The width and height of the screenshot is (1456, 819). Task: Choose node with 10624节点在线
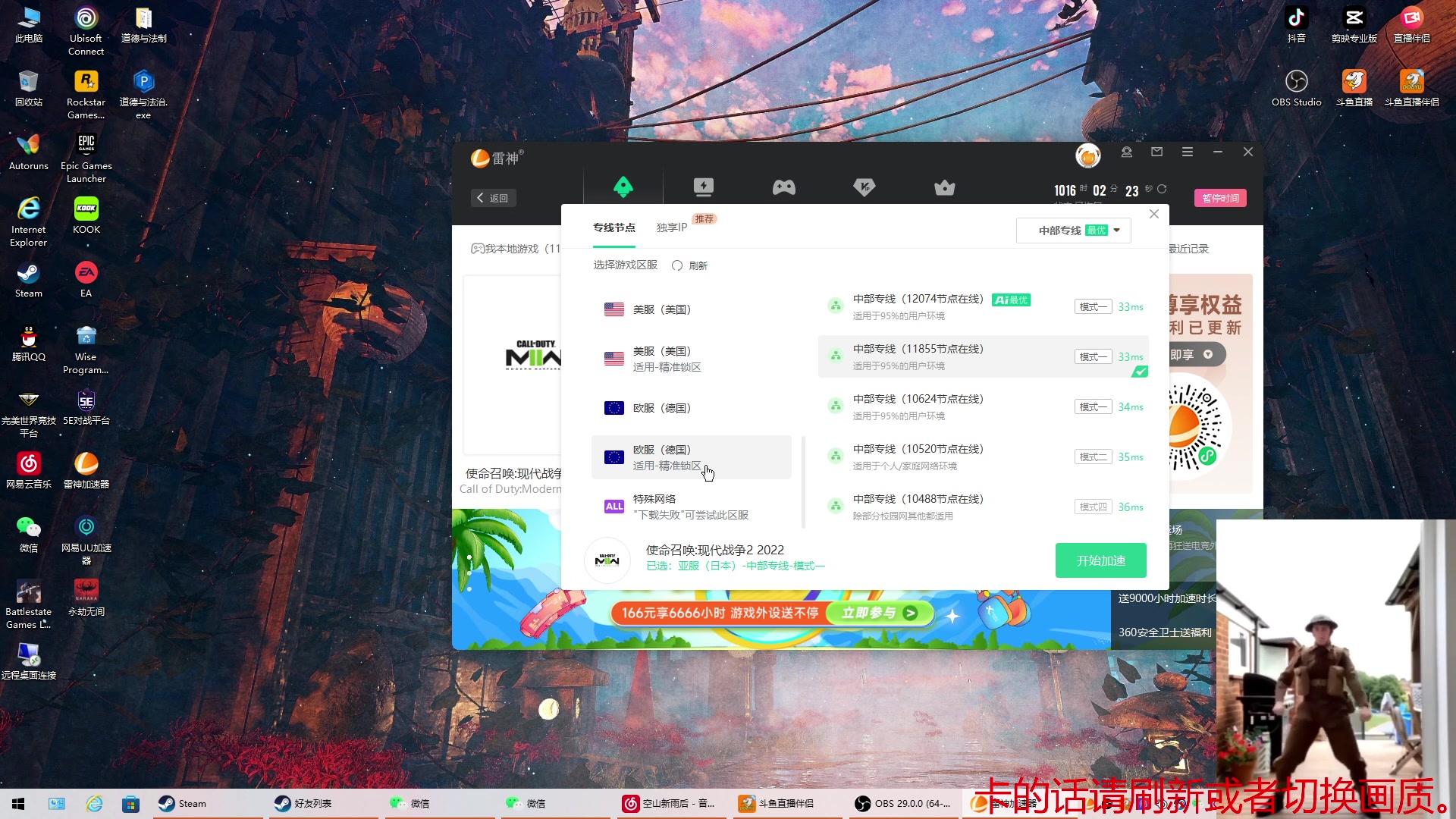(x=984, y=406)
